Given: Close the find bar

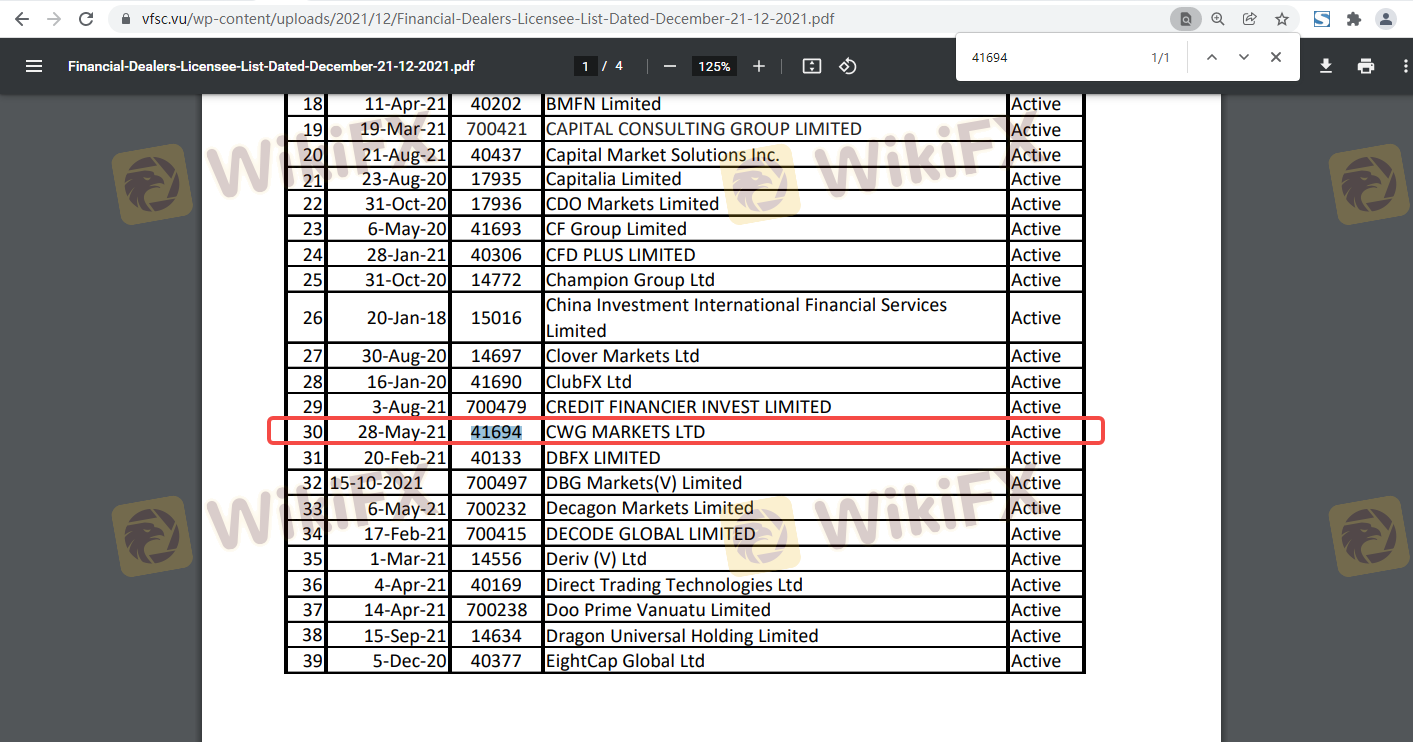Looking at the screenshot, I should click(1276, 57).
